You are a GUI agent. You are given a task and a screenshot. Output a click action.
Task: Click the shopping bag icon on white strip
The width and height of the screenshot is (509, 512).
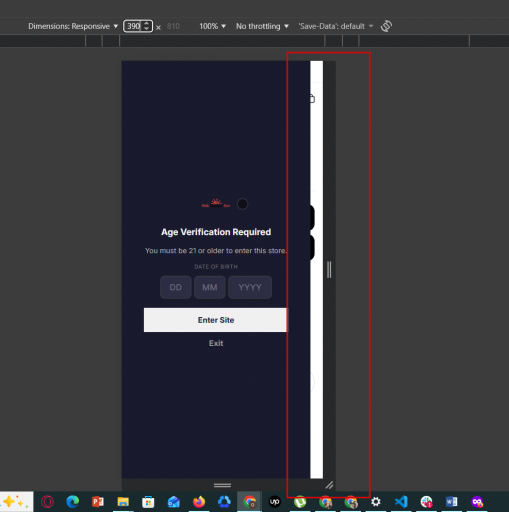[x=312, y=99]
